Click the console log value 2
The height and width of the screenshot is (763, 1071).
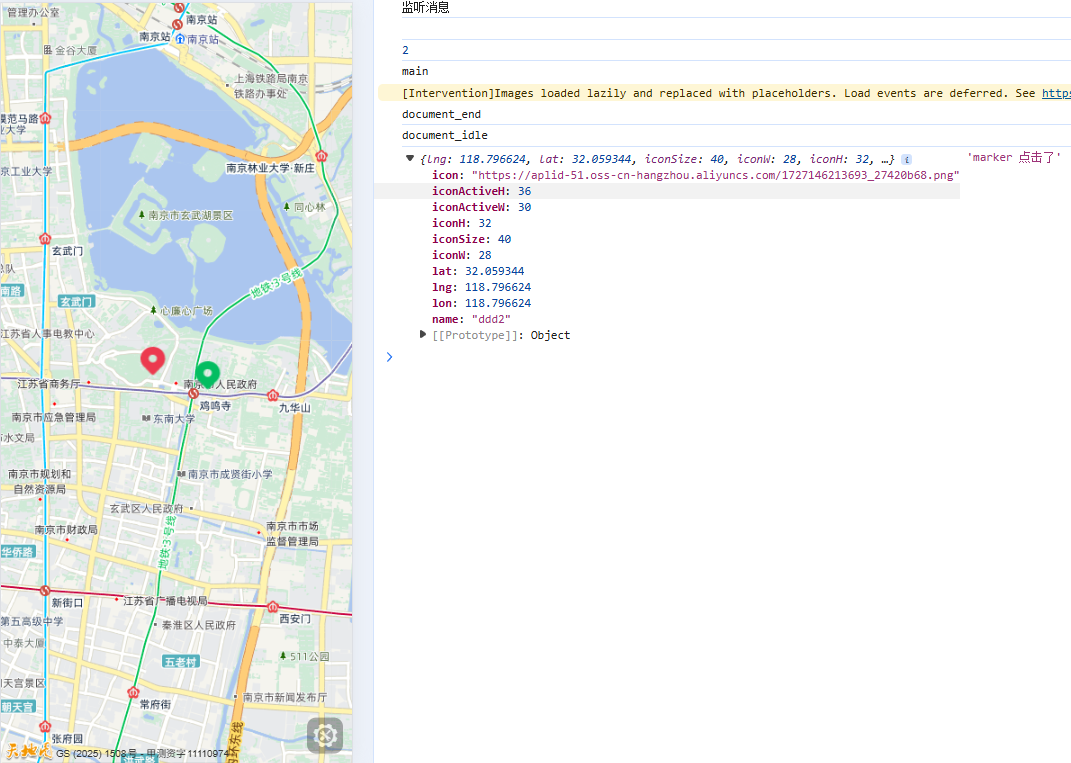pos(405,50)
